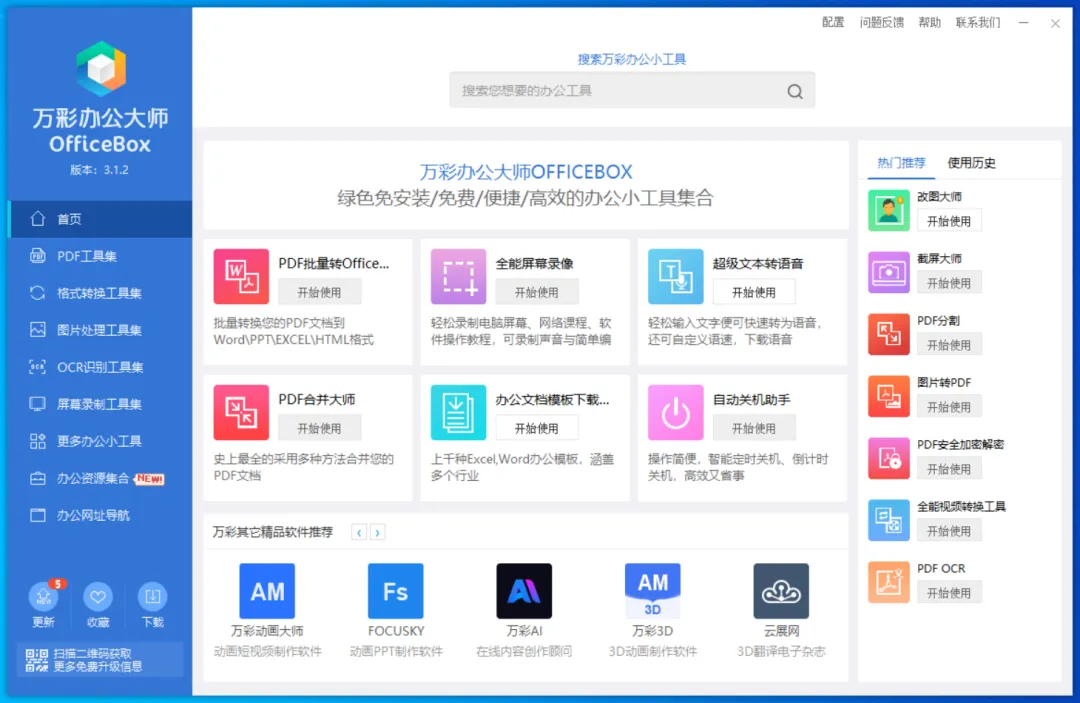Click 开始使用 under 截屏大师
This screenshot has width=1080, height=703.
(948, 283)
